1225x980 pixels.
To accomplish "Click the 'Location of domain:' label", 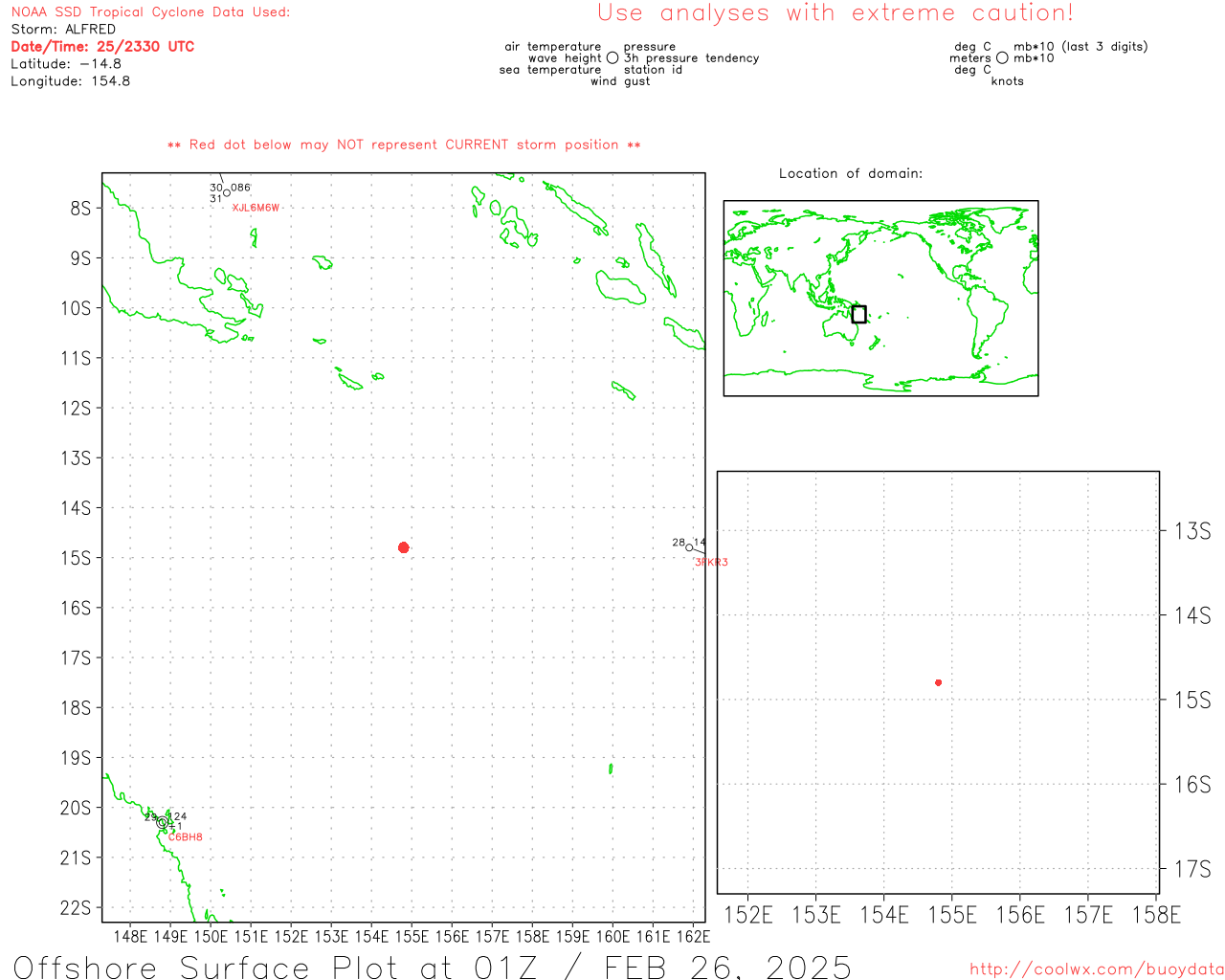I will tap(851, 173).
